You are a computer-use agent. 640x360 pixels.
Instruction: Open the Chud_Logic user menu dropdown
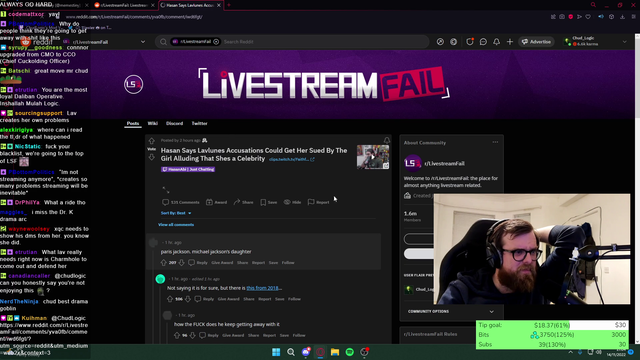(595, 41)
